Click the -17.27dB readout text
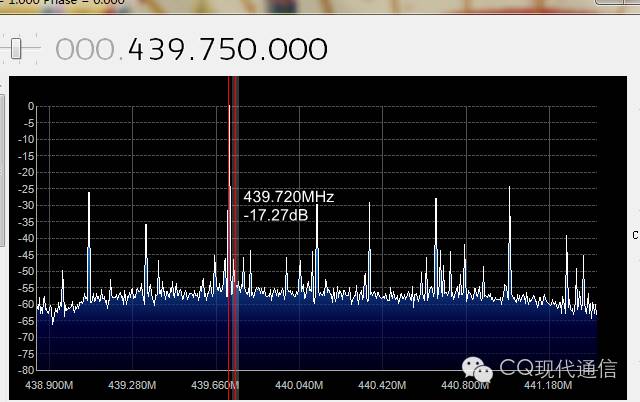 tap(276, 215)
